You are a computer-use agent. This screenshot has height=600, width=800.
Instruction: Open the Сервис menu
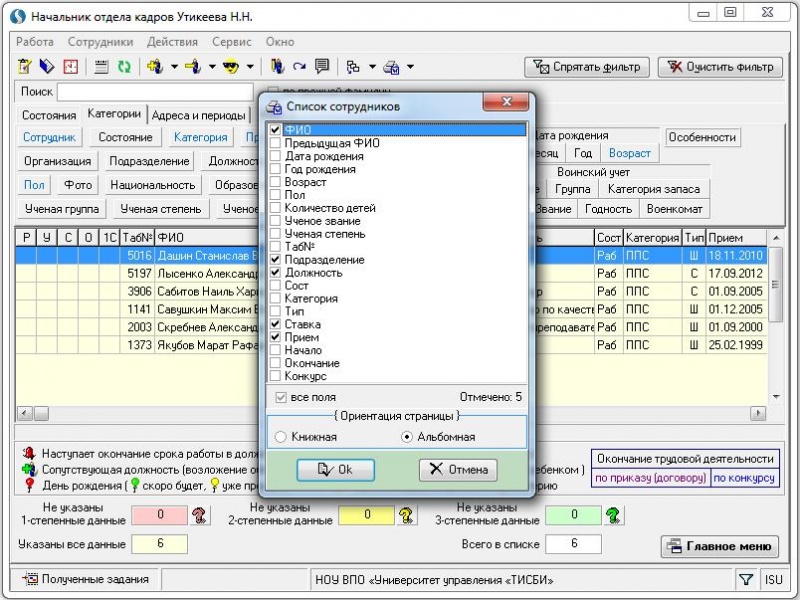click(232, 42)
